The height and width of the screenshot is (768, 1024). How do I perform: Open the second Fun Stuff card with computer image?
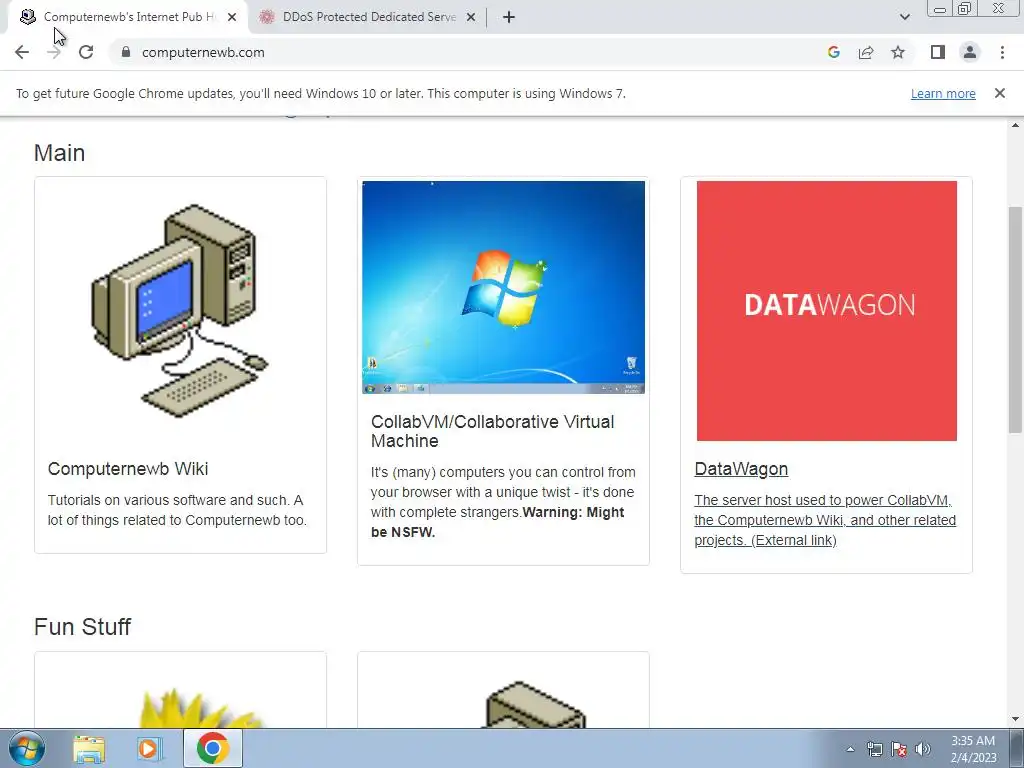504,690
